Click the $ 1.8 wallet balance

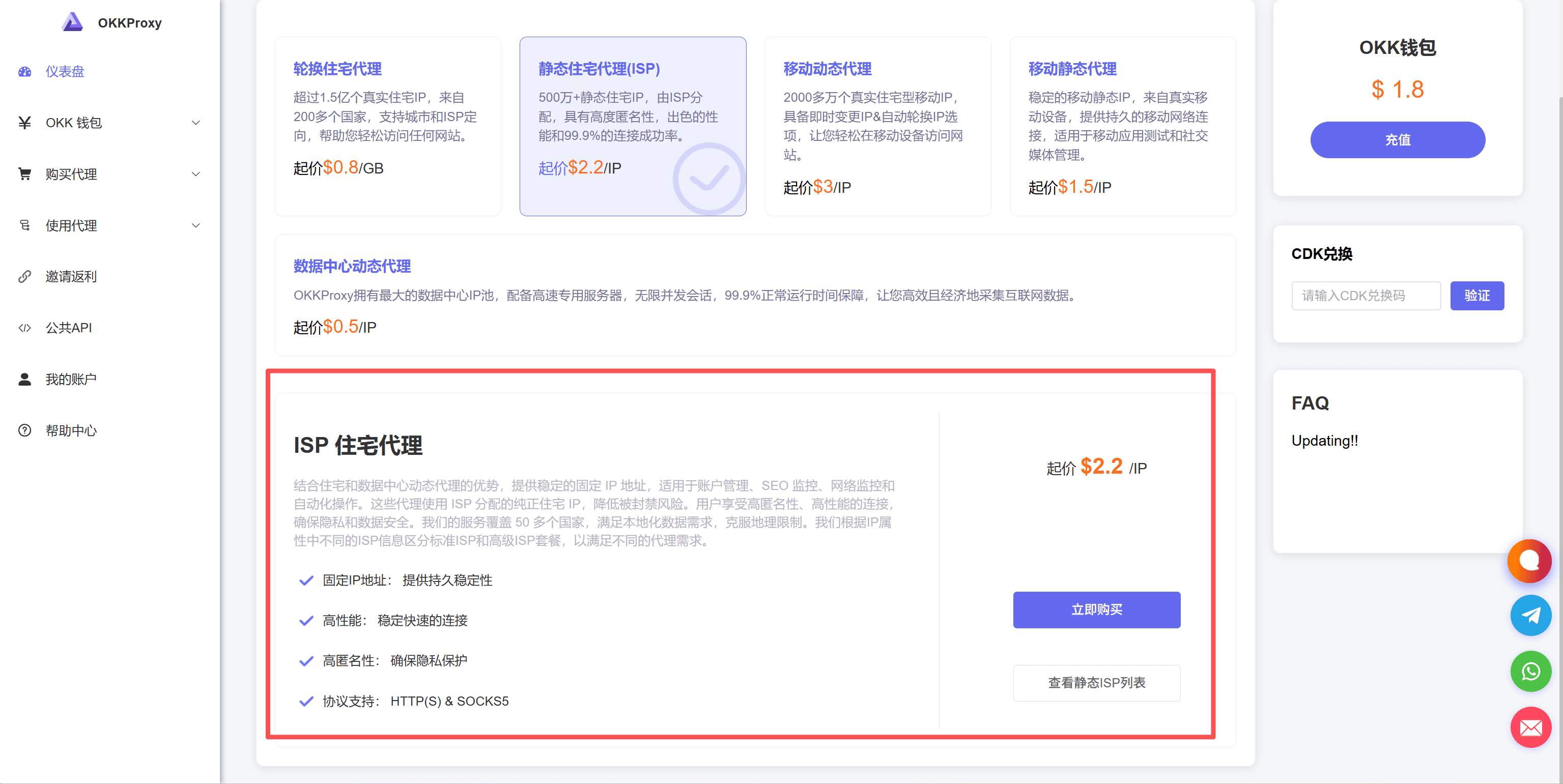[1398, 90]
